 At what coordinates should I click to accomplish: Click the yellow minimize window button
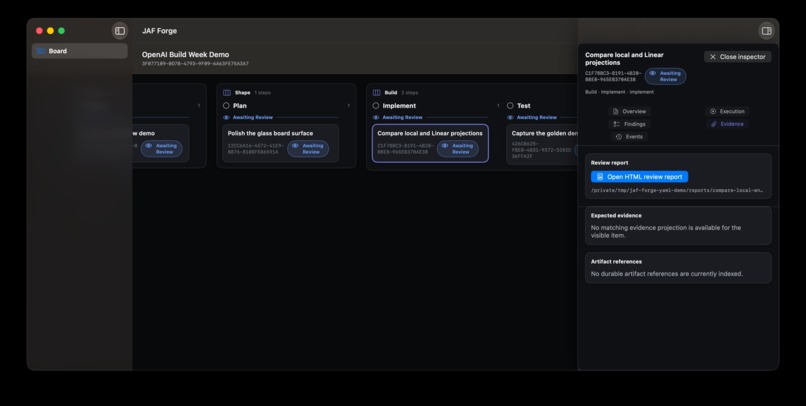pos(50,31)
